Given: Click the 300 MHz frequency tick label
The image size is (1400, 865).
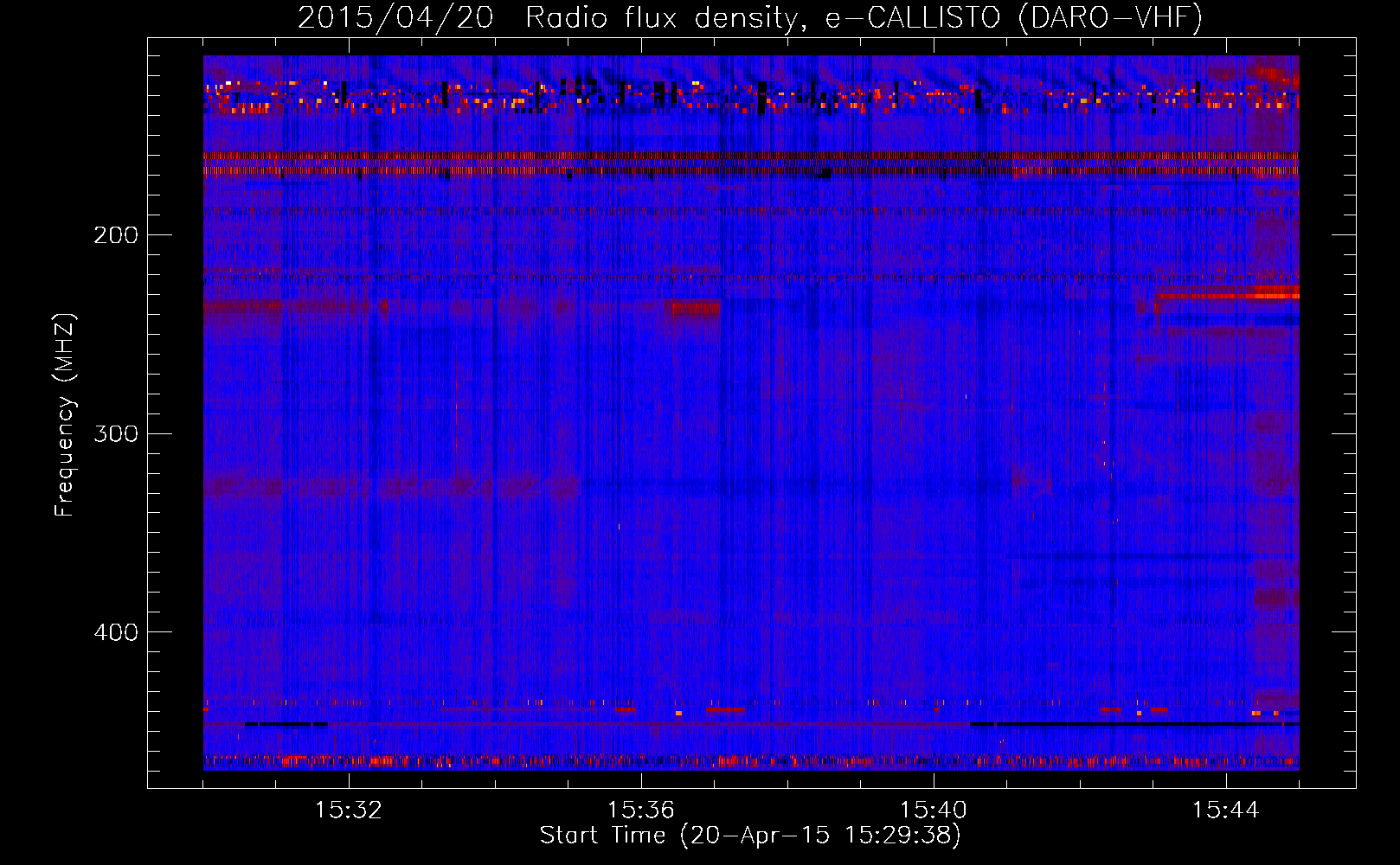Looking at the screenshot, I should 116,433.
